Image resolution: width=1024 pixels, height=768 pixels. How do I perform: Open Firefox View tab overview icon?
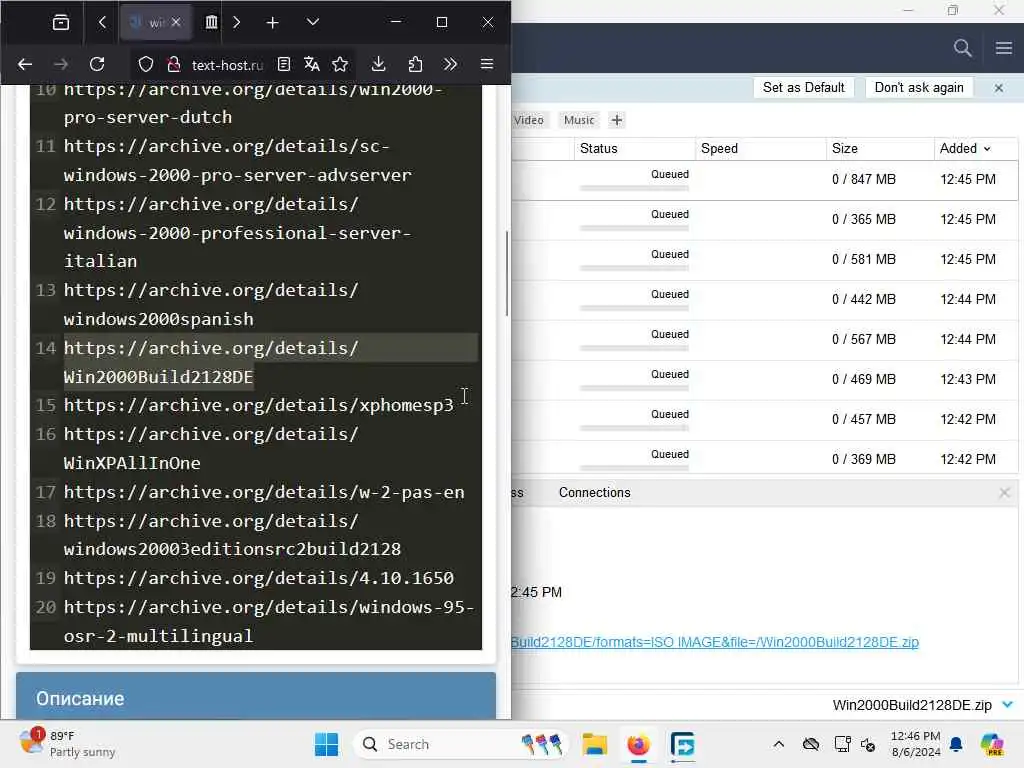pyautogui.click(x=61, y=23)
